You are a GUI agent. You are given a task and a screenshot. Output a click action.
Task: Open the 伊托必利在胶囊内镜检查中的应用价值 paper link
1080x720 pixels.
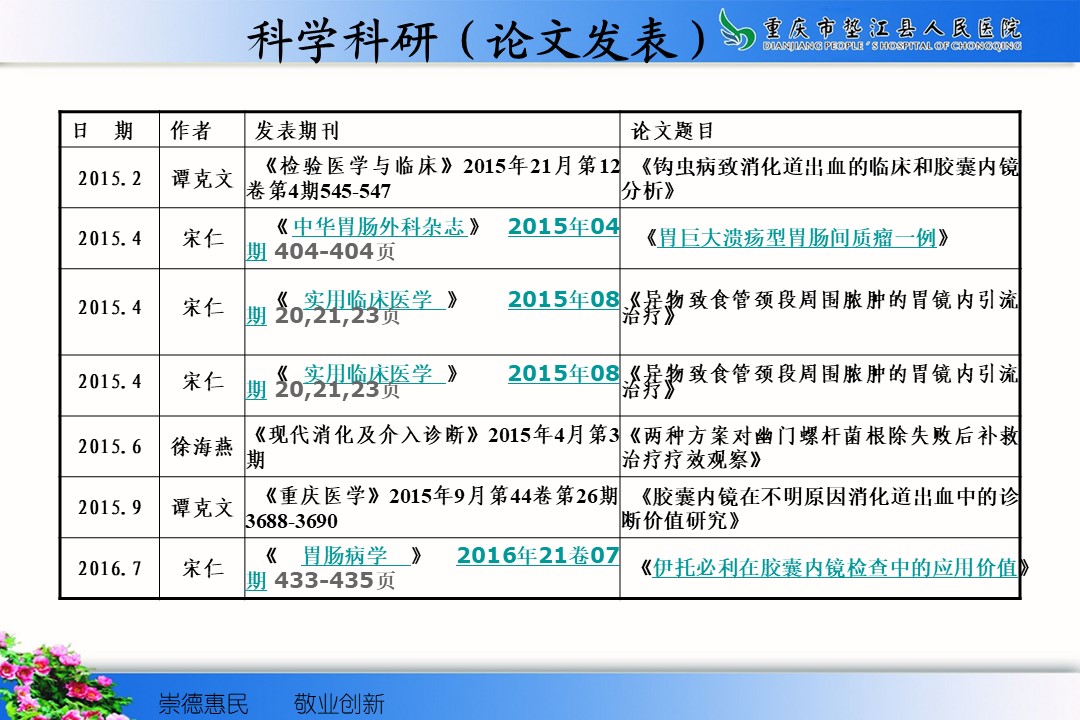(x=834, y=567)
